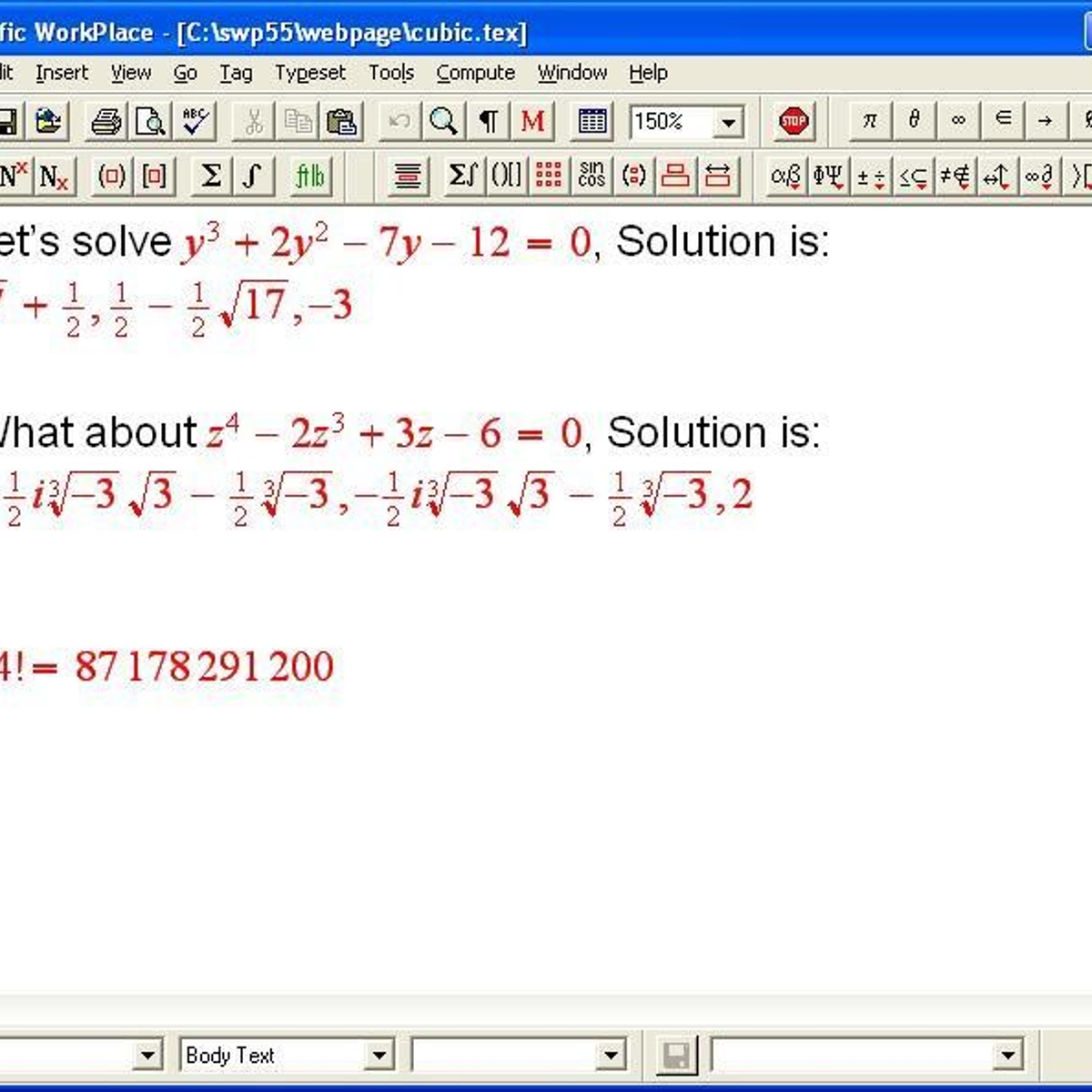This screenshot has width=1092, height=1092.
Task: Open the 150% zoom factor dropdown
Action: 728,122
